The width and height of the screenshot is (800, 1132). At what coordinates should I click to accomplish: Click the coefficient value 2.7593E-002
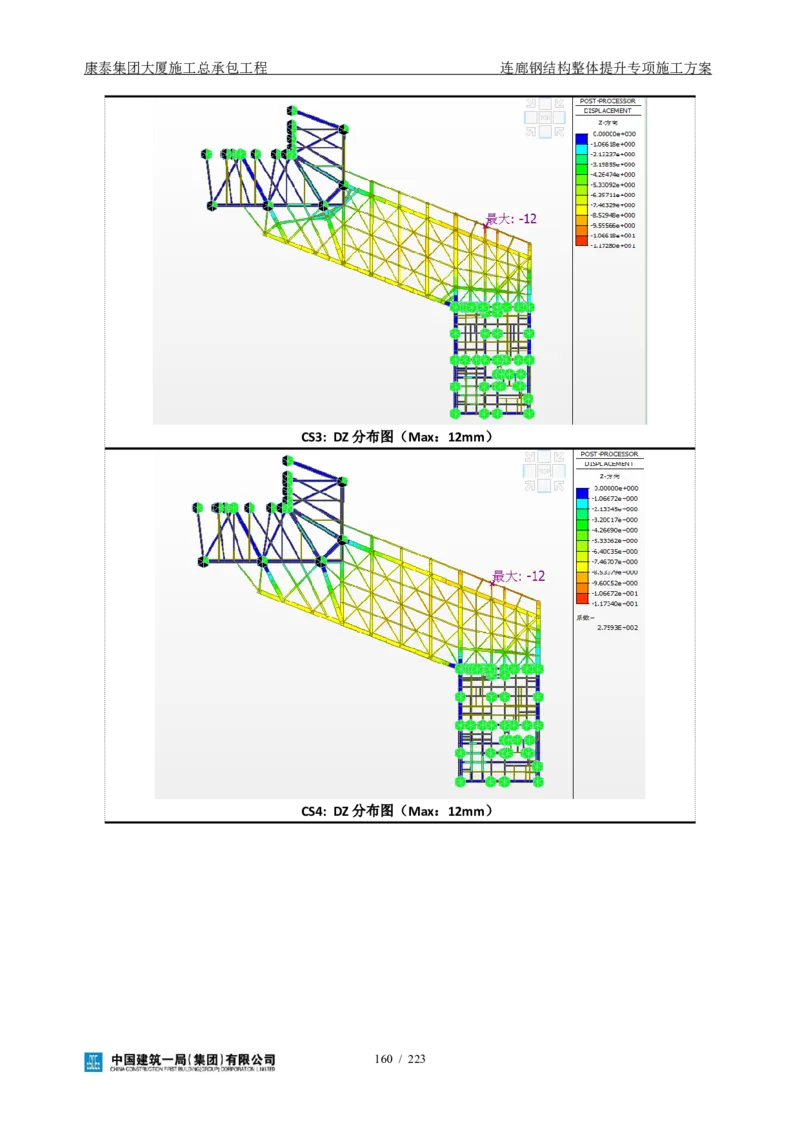(x=617, y=628)
